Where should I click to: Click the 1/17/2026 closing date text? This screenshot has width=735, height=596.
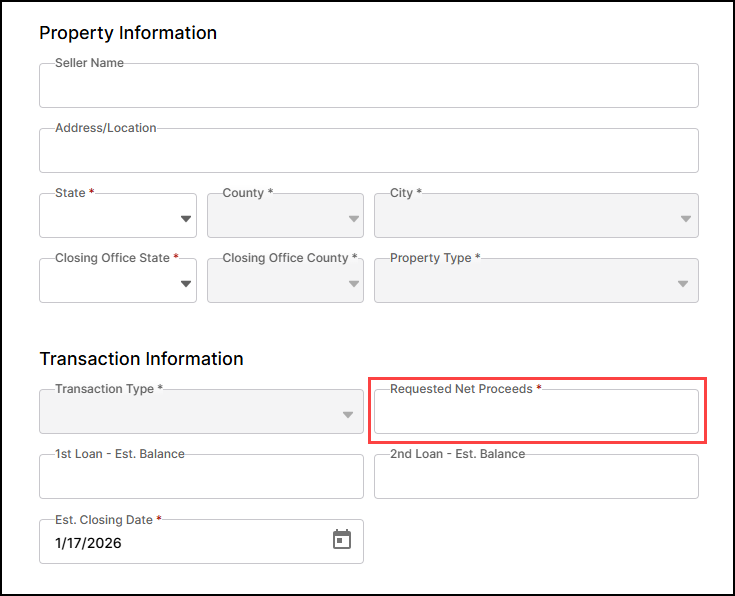click(x=87, y=543)
